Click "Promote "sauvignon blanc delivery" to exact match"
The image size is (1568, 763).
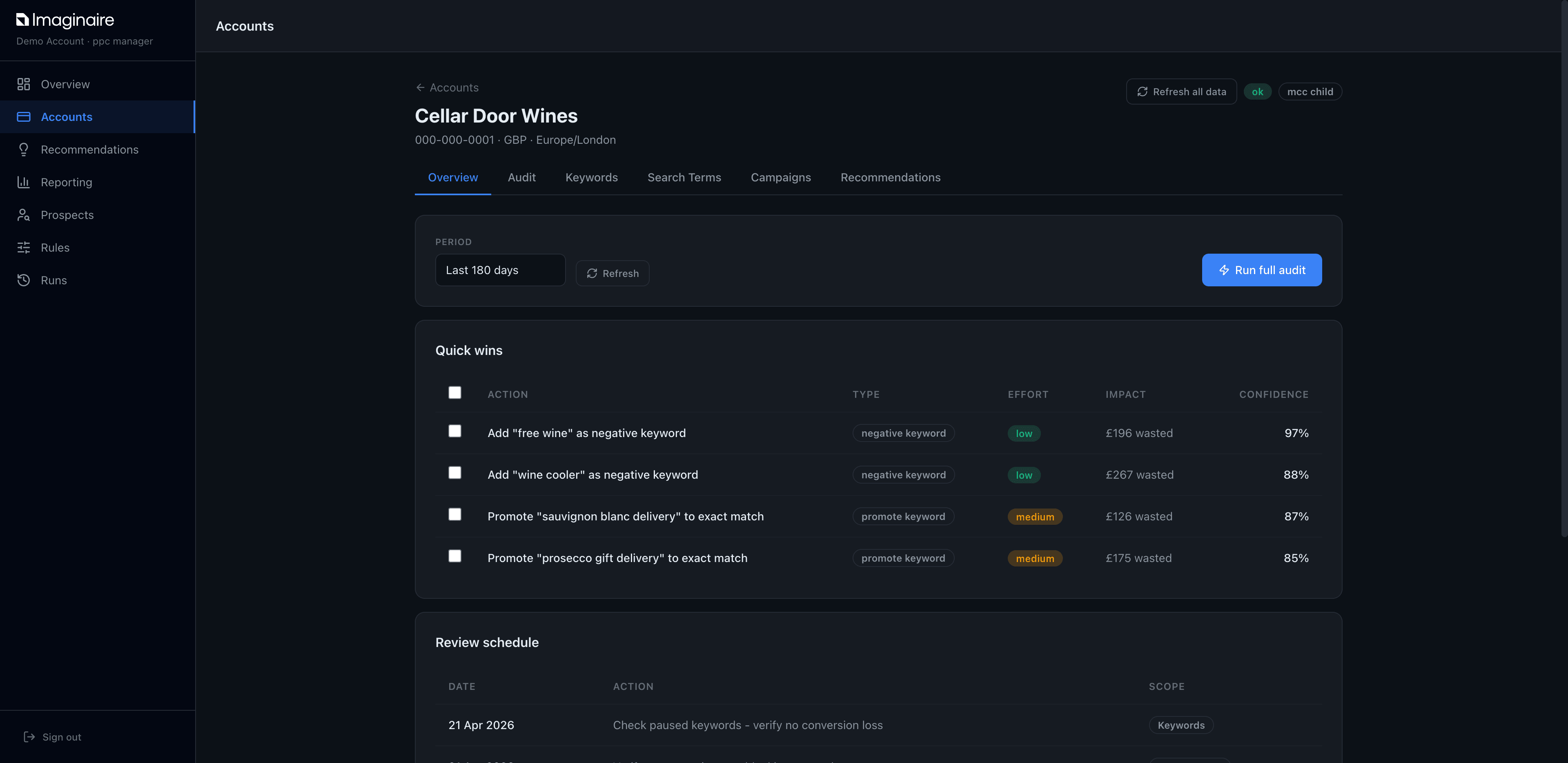pos(626,516)
